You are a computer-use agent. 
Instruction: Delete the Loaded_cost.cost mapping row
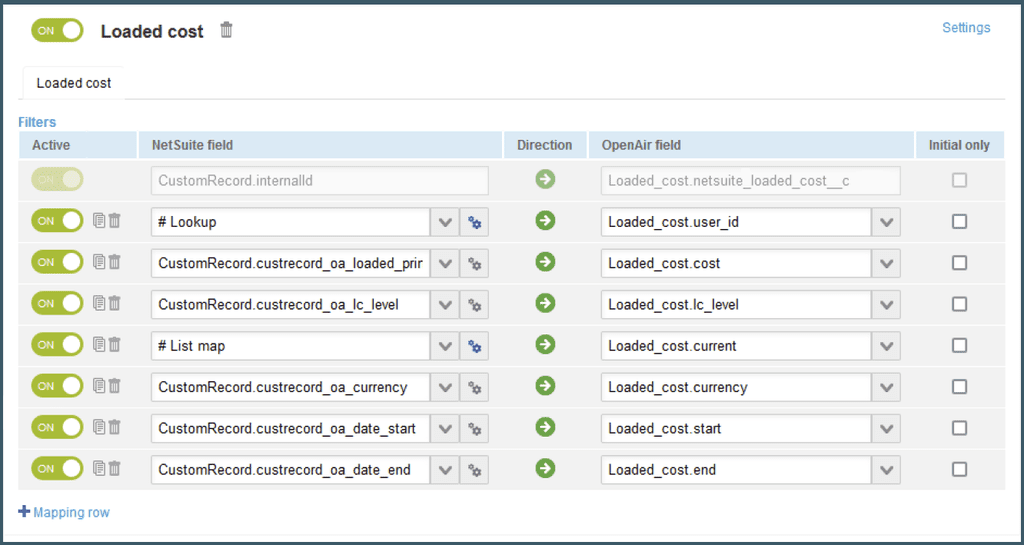click(114, 262)
